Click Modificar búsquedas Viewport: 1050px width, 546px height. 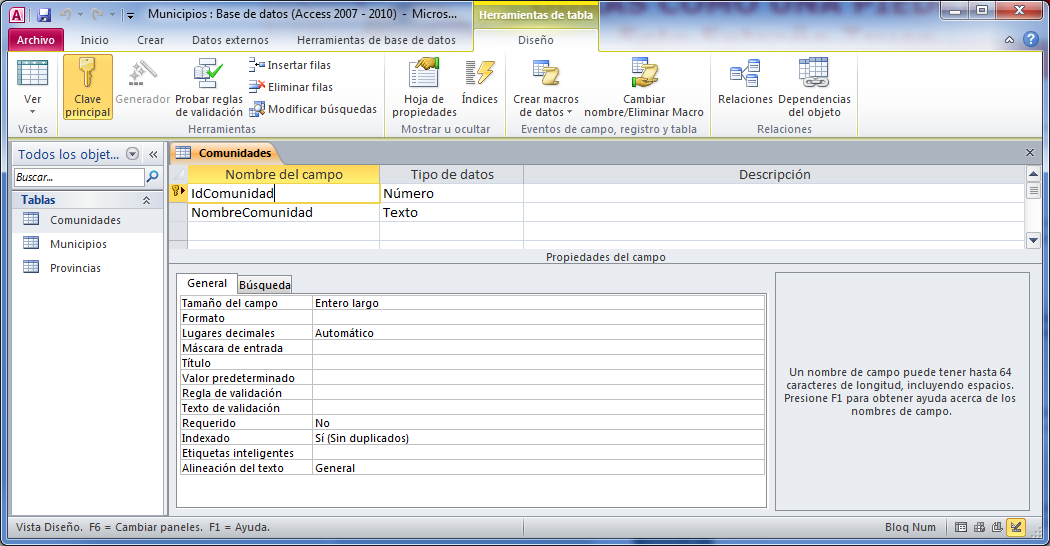click(313, 109)
